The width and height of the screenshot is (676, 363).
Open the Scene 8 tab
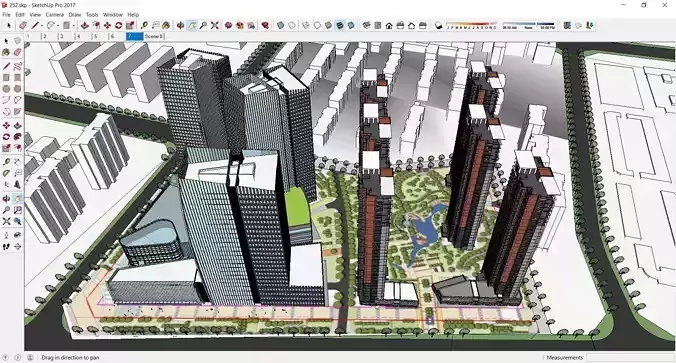point(154,37)
